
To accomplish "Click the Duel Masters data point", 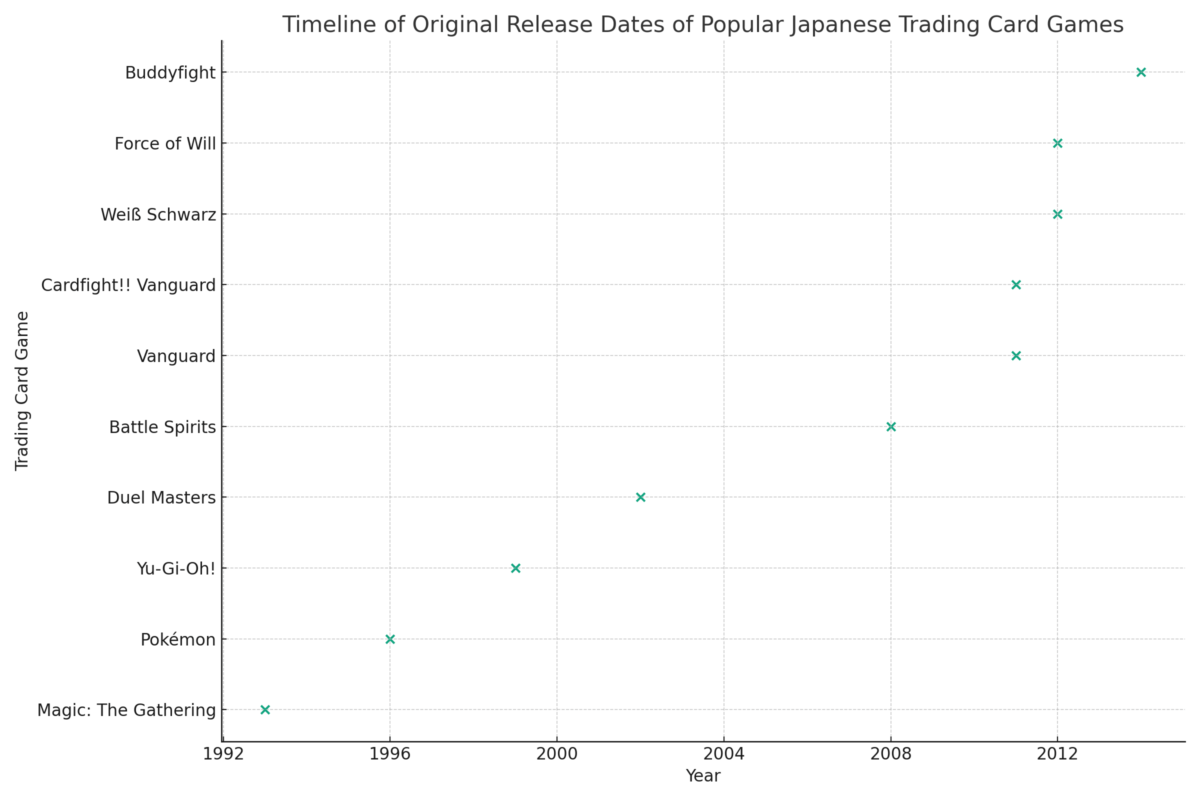I will point(641,497).
